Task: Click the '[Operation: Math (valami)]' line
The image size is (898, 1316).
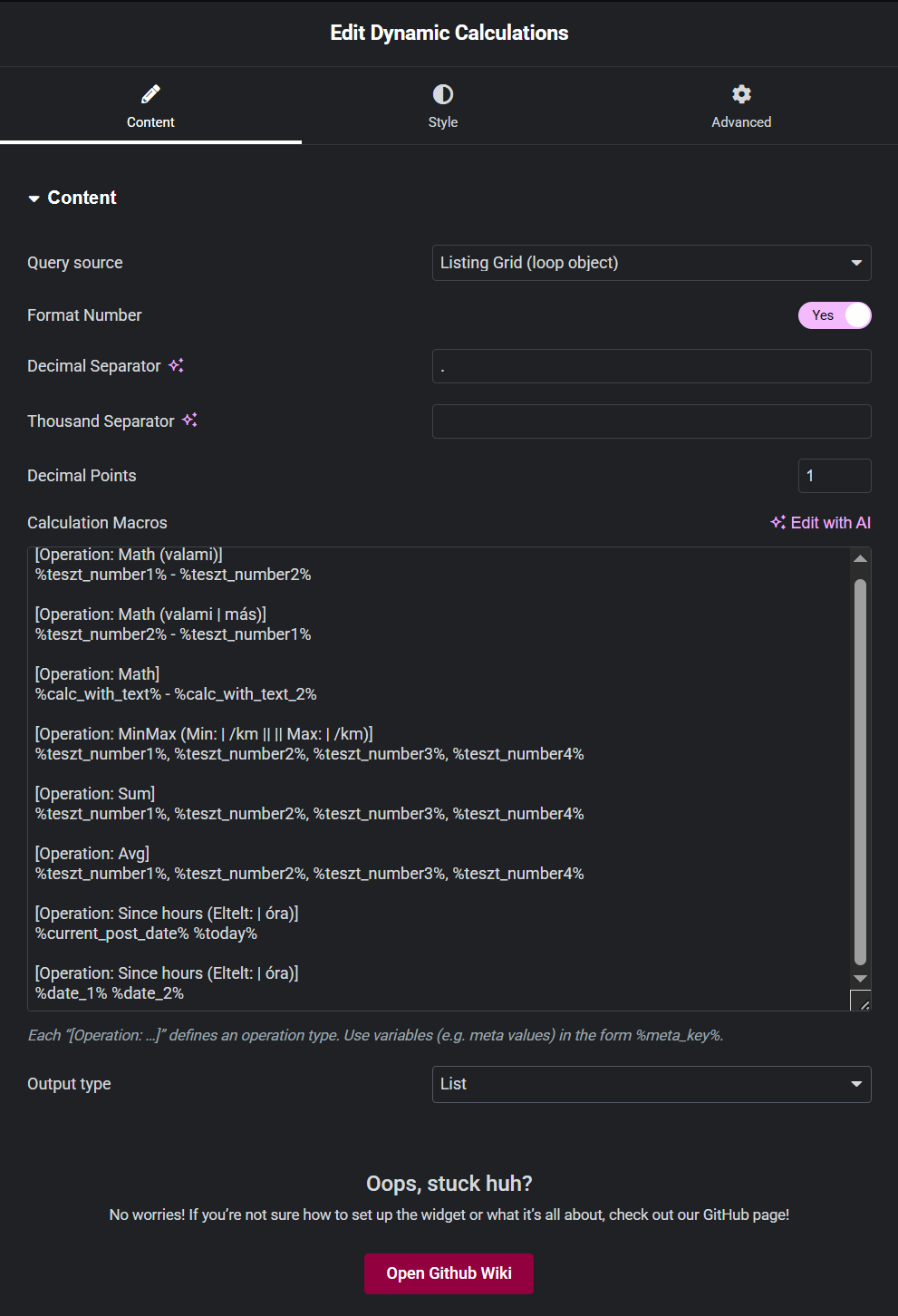Action: [x=129, y=555]
